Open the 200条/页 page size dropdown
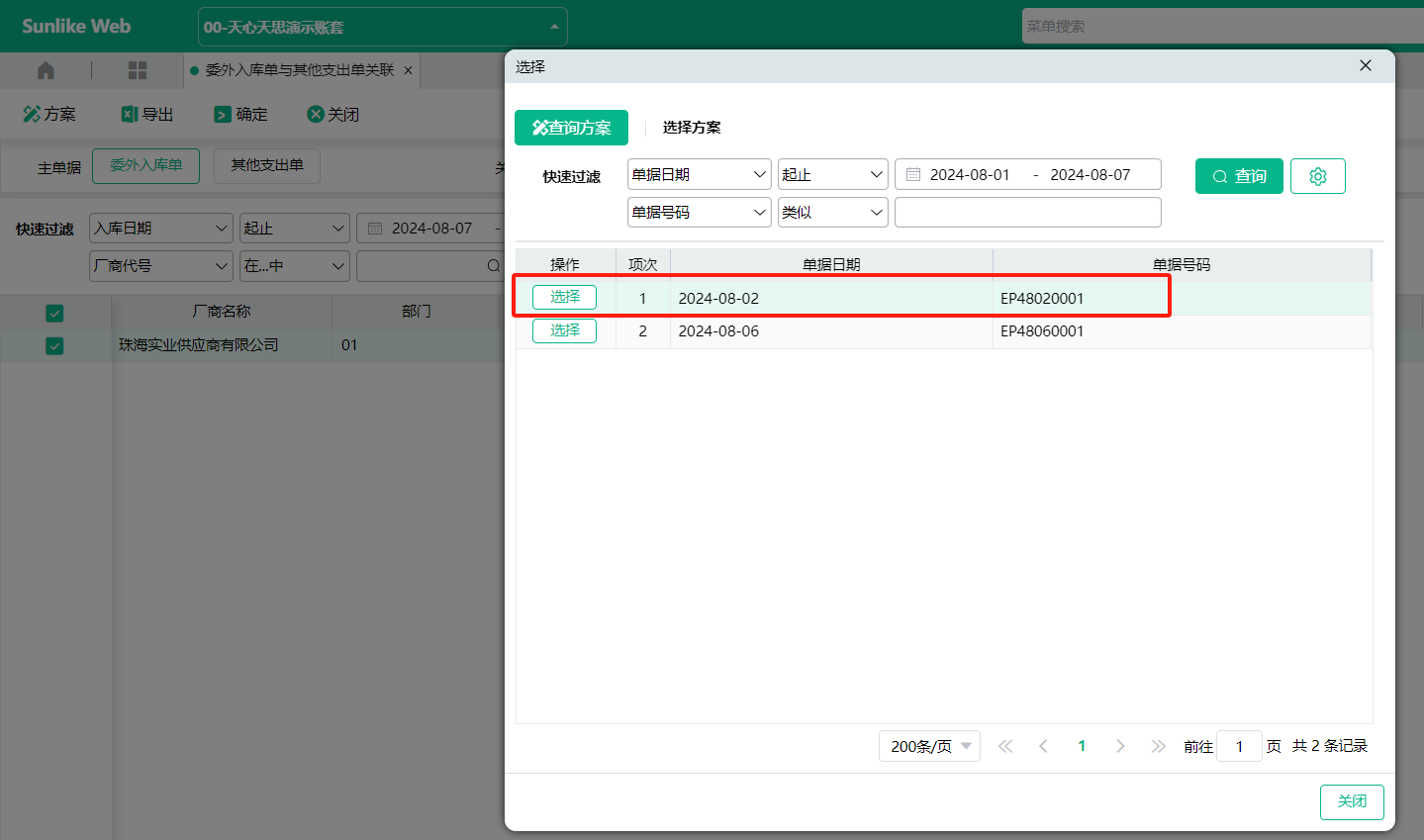Viewport: 1424px width, 840px height. (x=929, y=746)
